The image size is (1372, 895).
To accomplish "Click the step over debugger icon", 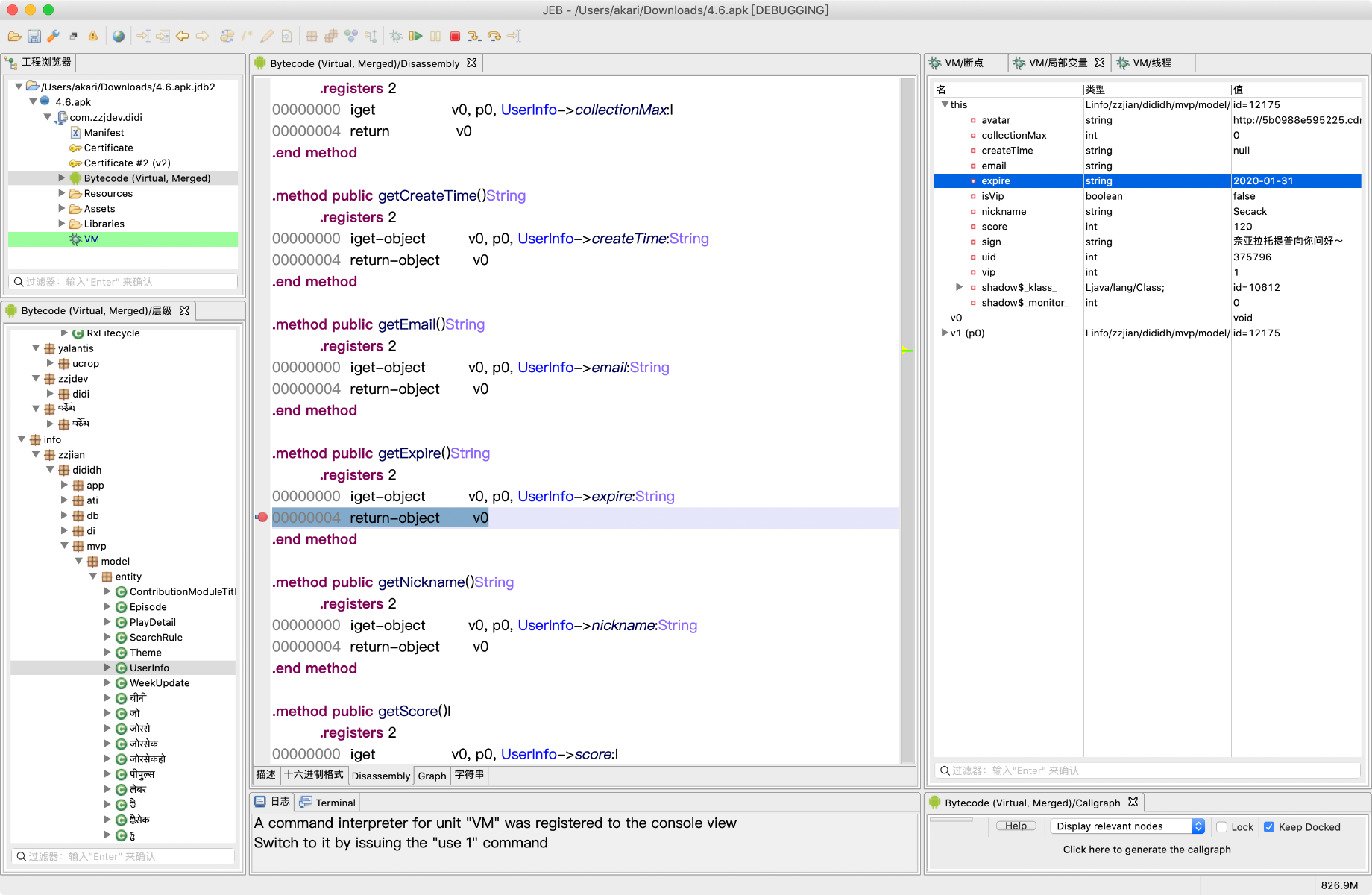I will 494,36.
